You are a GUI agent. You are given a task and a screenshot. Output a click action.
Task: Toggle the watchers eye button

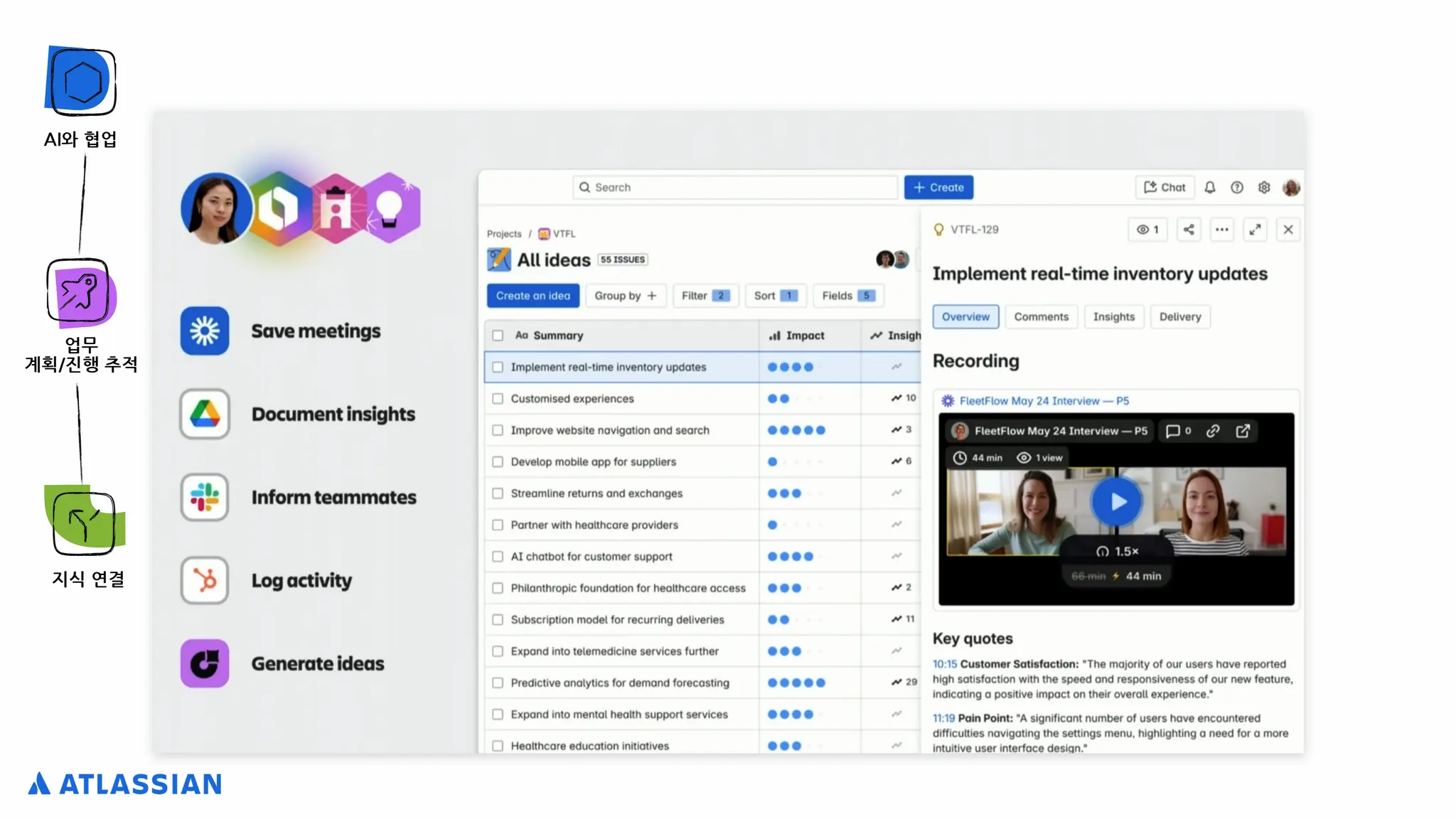tap(1147, 230)
